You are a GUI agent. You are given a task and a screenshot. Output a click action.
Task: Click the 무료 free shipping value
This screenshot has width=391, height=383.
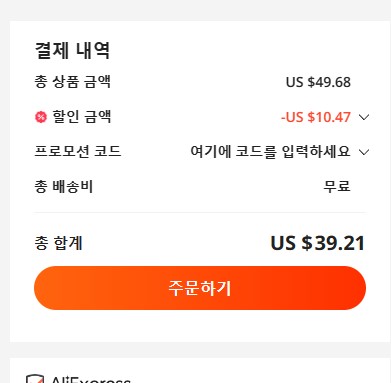click(337, 186)
